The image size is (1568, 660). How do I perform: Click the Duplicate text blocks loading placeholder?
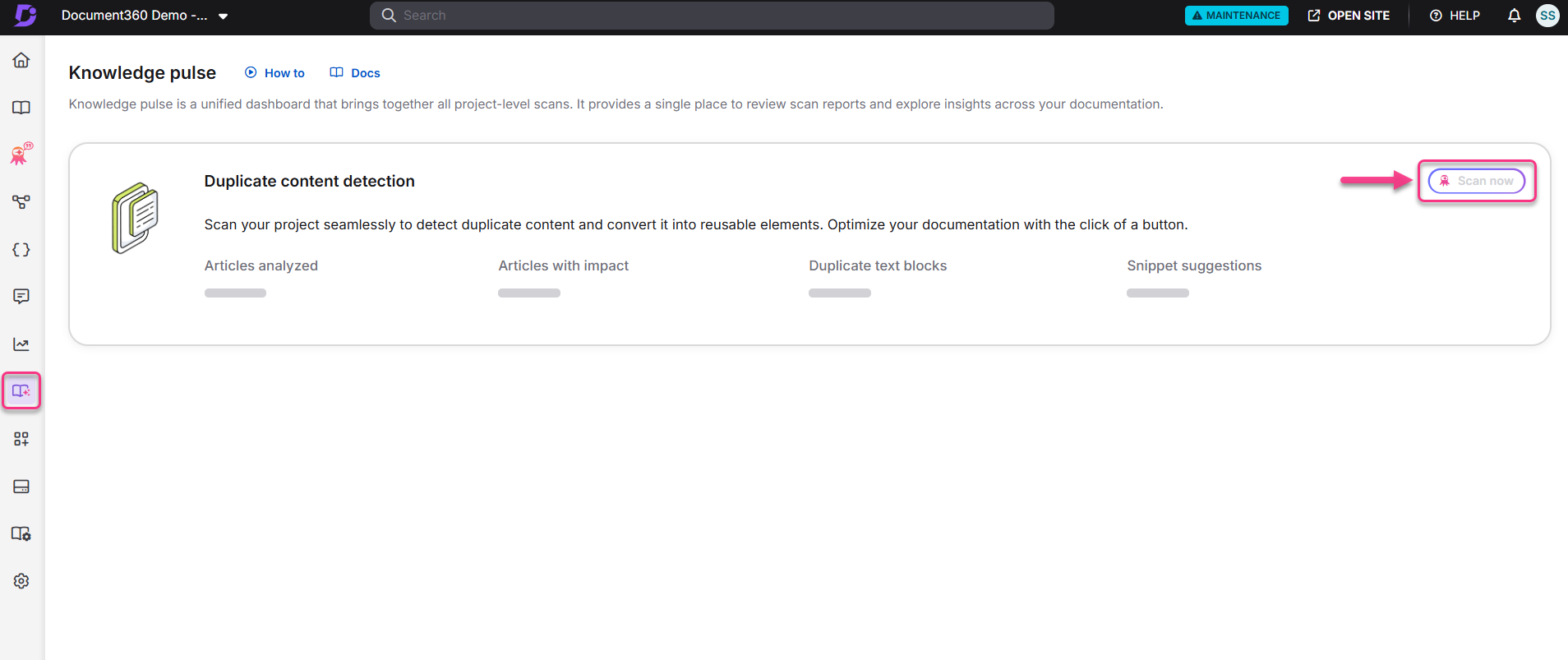click(840, 293)
